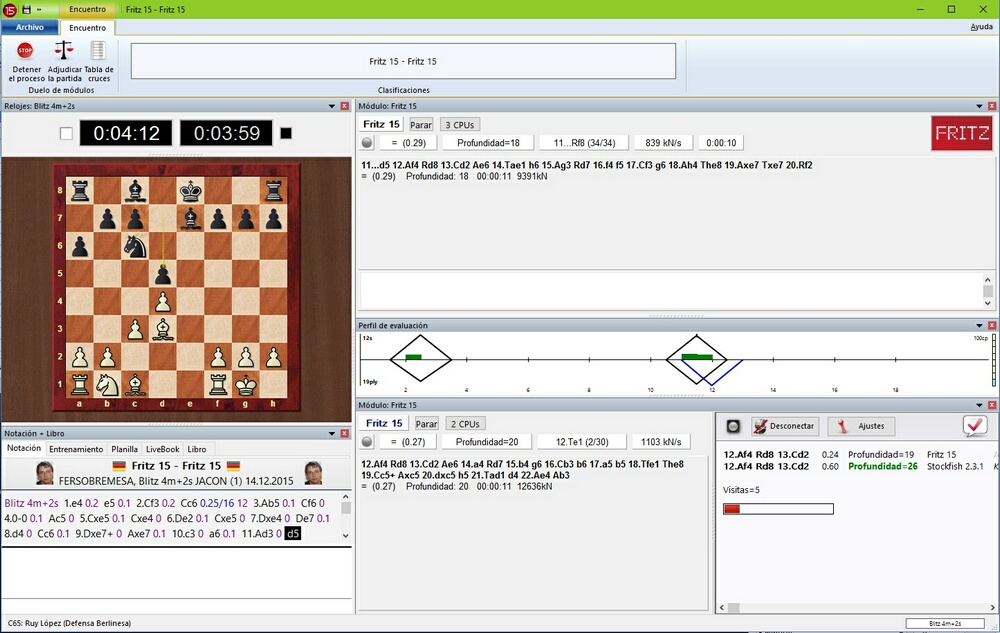The image size is (1000, 633).
Task: Click the upper Fritz 15 engine name button
Action: tap(381, 124)
